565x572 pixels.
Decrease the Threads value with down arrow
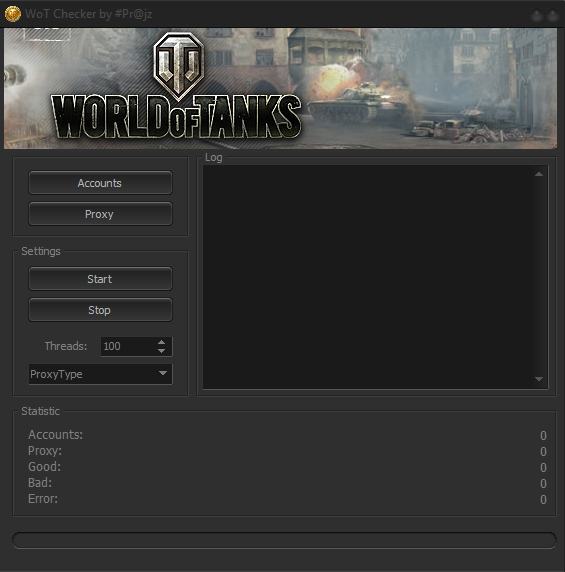click(162, 351)
